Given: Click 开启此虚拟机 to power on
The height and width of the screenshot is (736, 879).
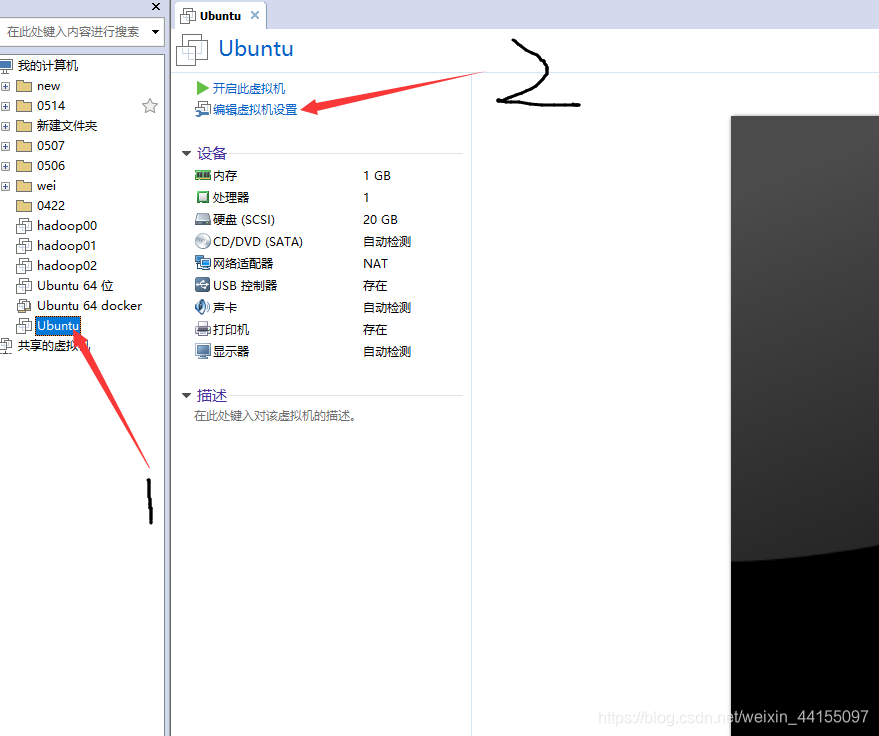Looking at the screenshot, I should point(249,88).
